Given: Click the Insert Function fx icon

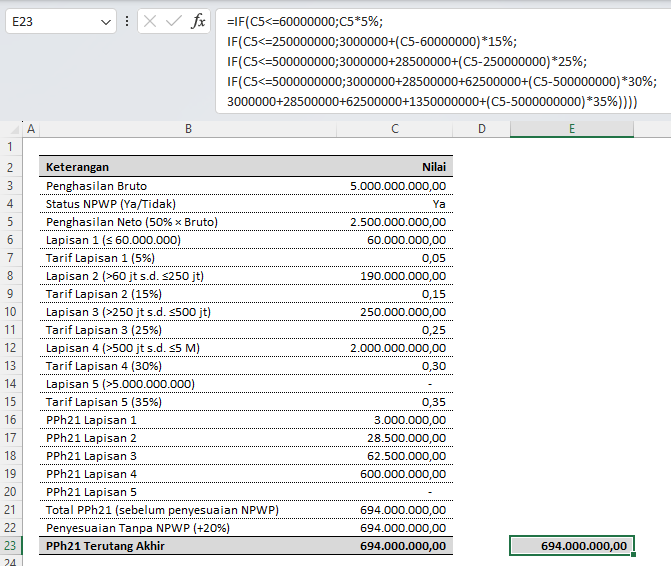Looking at the screenshot, I should tap(198, 21).
